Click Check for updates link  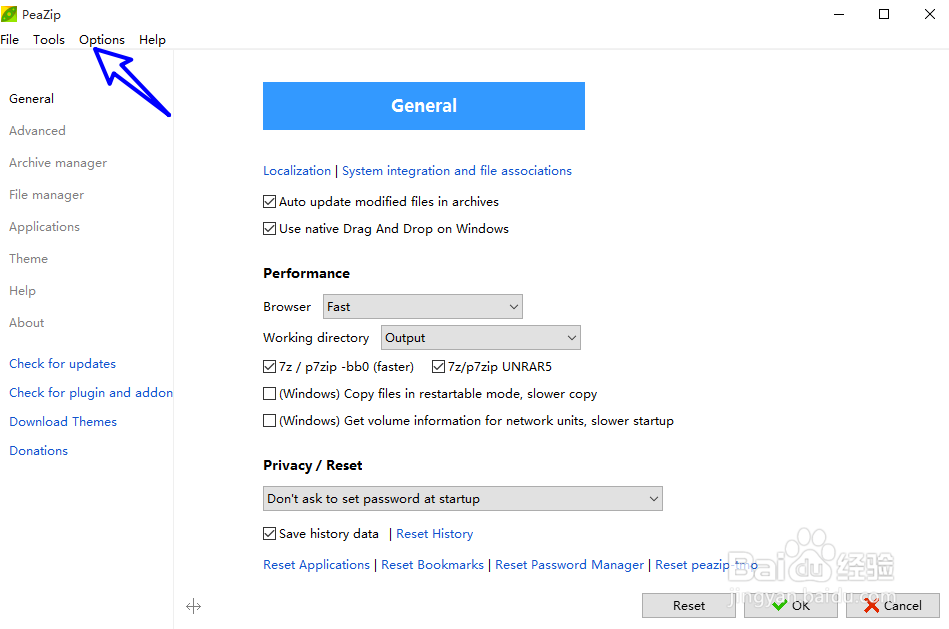62,364
